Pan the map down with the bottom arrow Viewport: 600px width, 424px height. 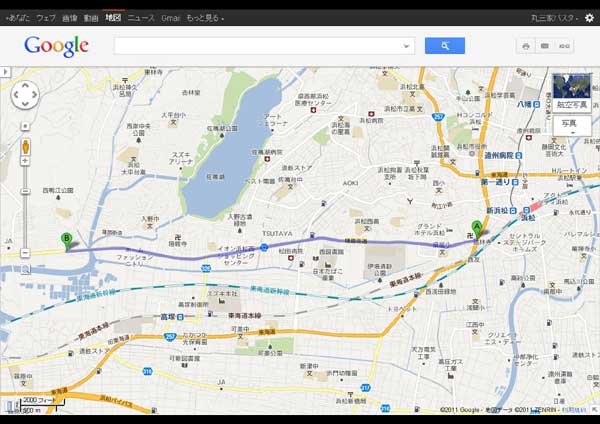(x=25, y=103)
